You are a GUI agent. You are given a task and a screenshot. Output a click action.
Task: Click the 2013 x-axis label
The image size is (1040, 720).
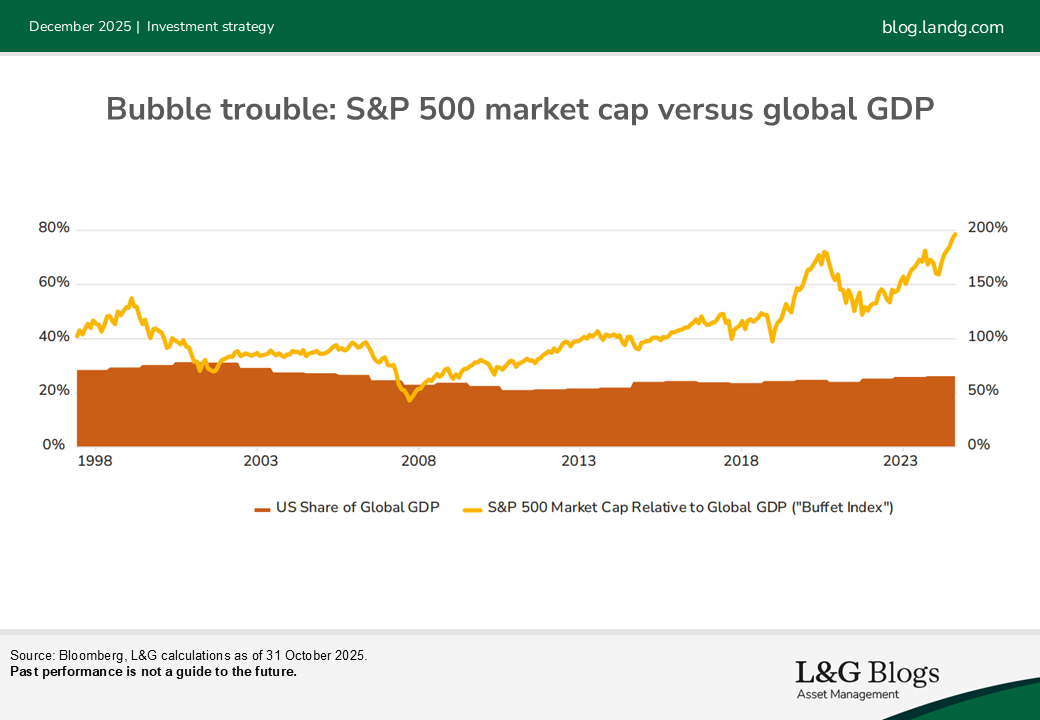579,461
